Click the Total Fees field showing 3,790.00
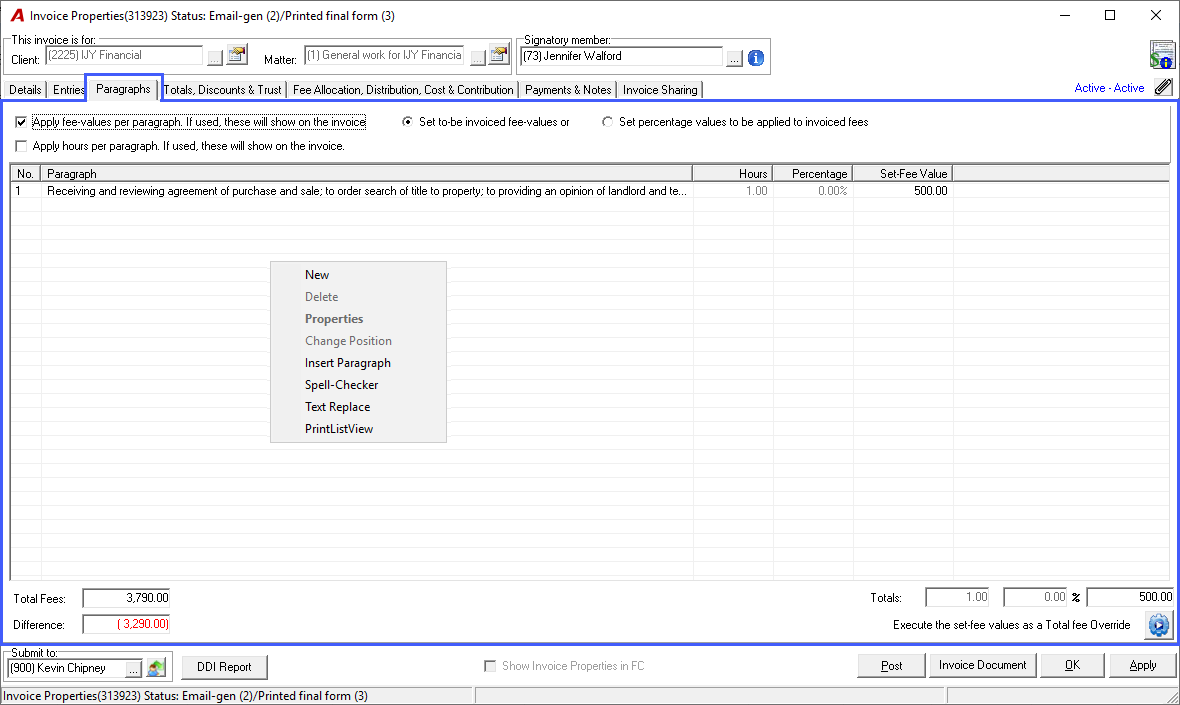1180x705 pixels. (x=126, y=598)
